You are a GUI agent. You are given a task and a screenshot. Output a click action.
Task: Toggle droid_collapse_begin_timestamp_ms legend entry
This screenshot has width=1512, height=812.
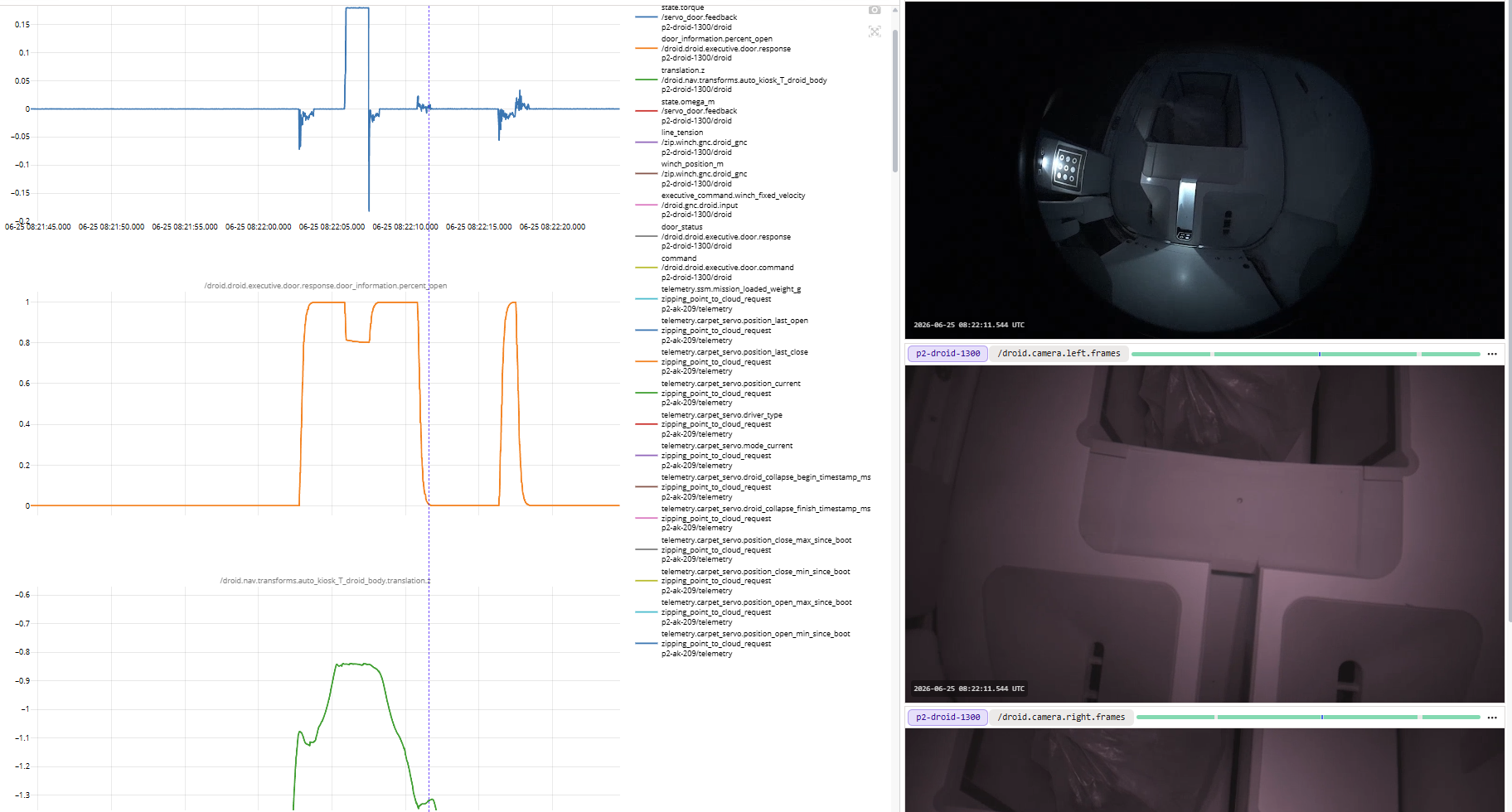(753, 487)
